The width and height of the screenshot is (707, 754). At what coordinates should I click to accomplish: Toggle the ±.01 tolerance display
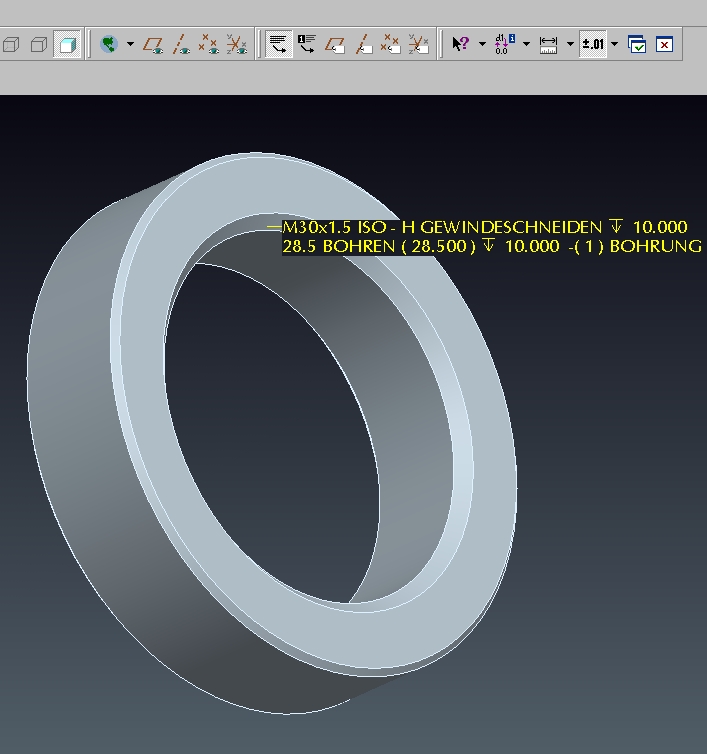pyautogui.click(x=593, y=44)
